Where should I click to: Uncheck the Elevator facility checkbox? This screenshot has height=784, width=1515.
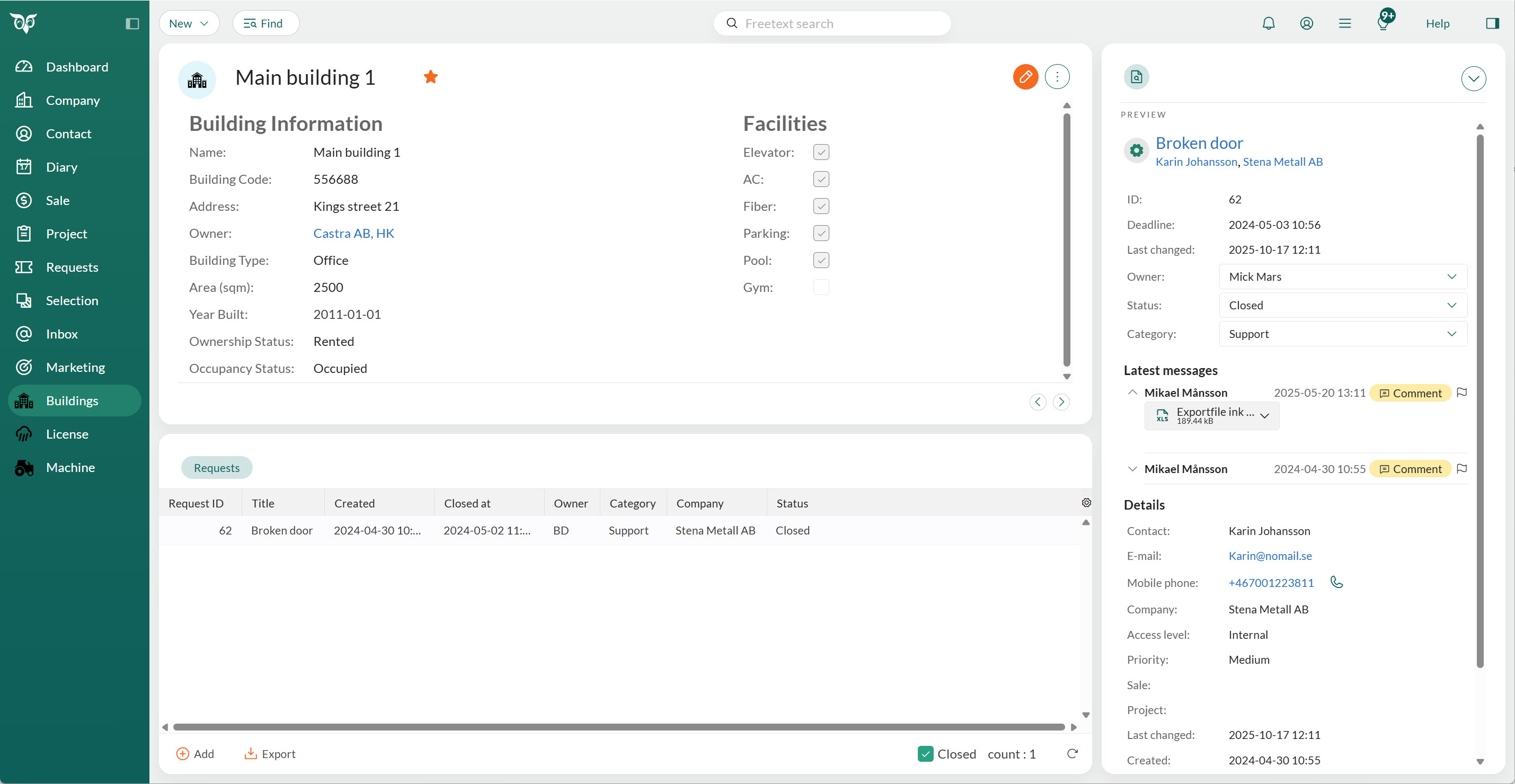tap(821, 152)
